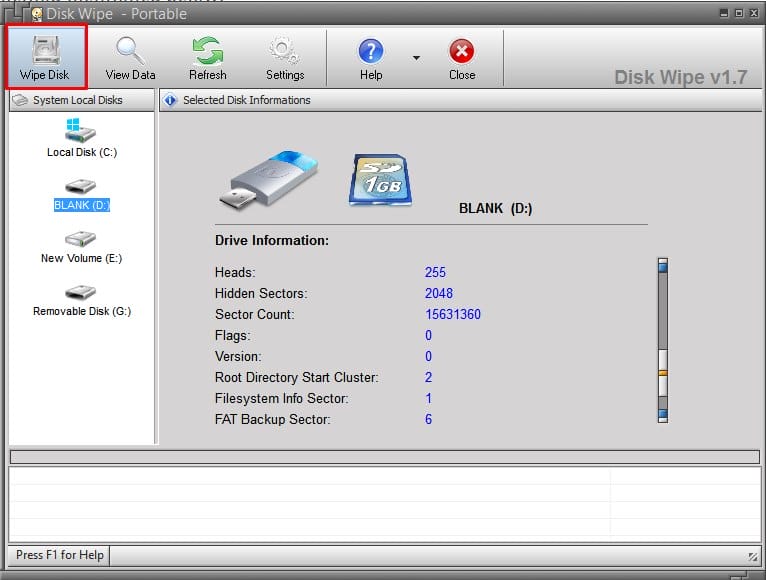Viewport: 766px width, 580px height.
Task: Click the System Local Disks header
Action: tap(82, 100)
